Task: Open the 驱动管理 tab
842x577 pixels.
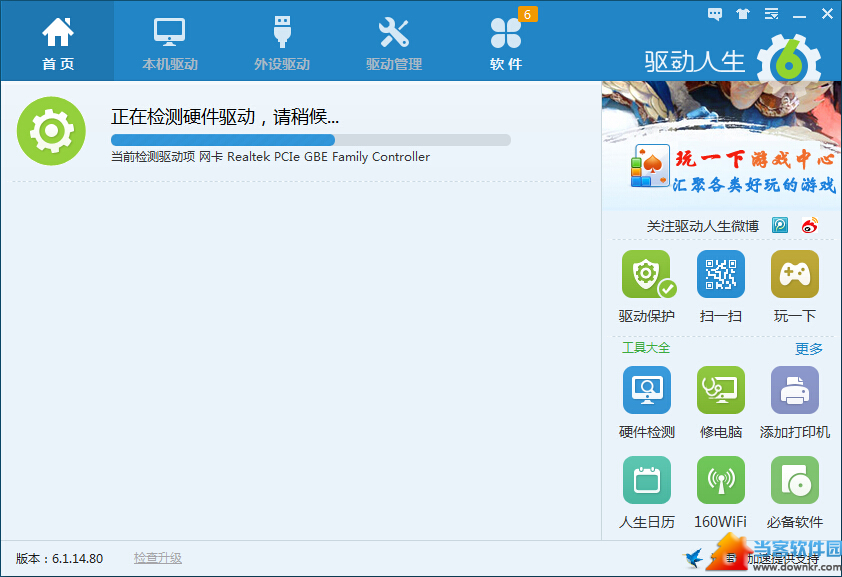Action: point(394,42)
